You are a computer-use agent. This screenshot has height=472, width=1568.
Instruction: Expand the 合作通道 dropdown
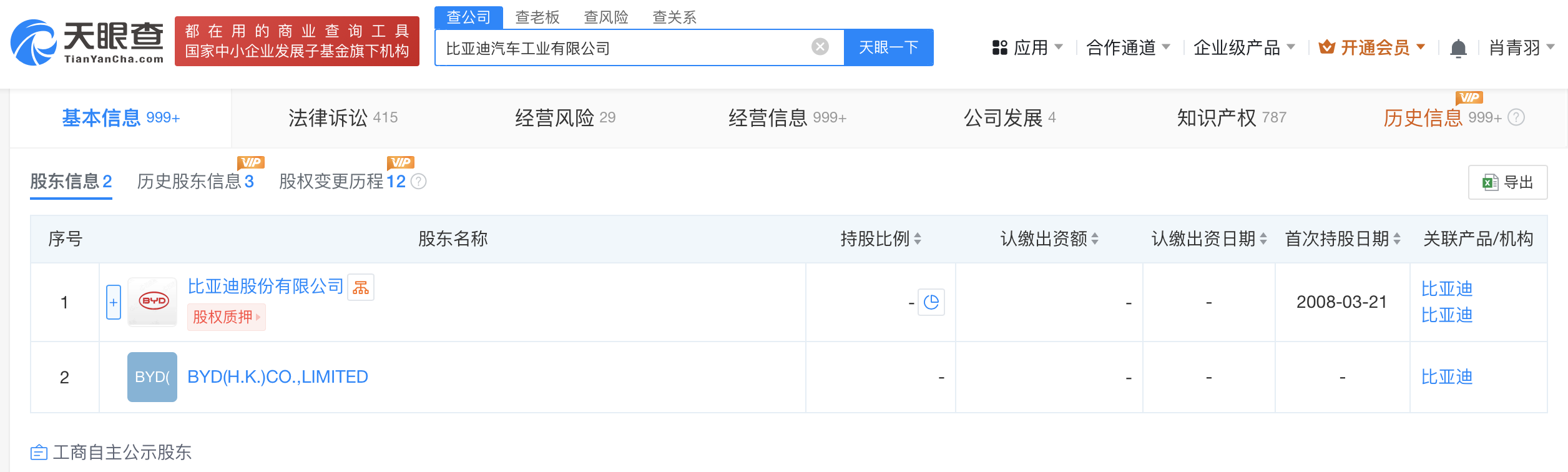pyautogui.click(x=1127, y=47)
